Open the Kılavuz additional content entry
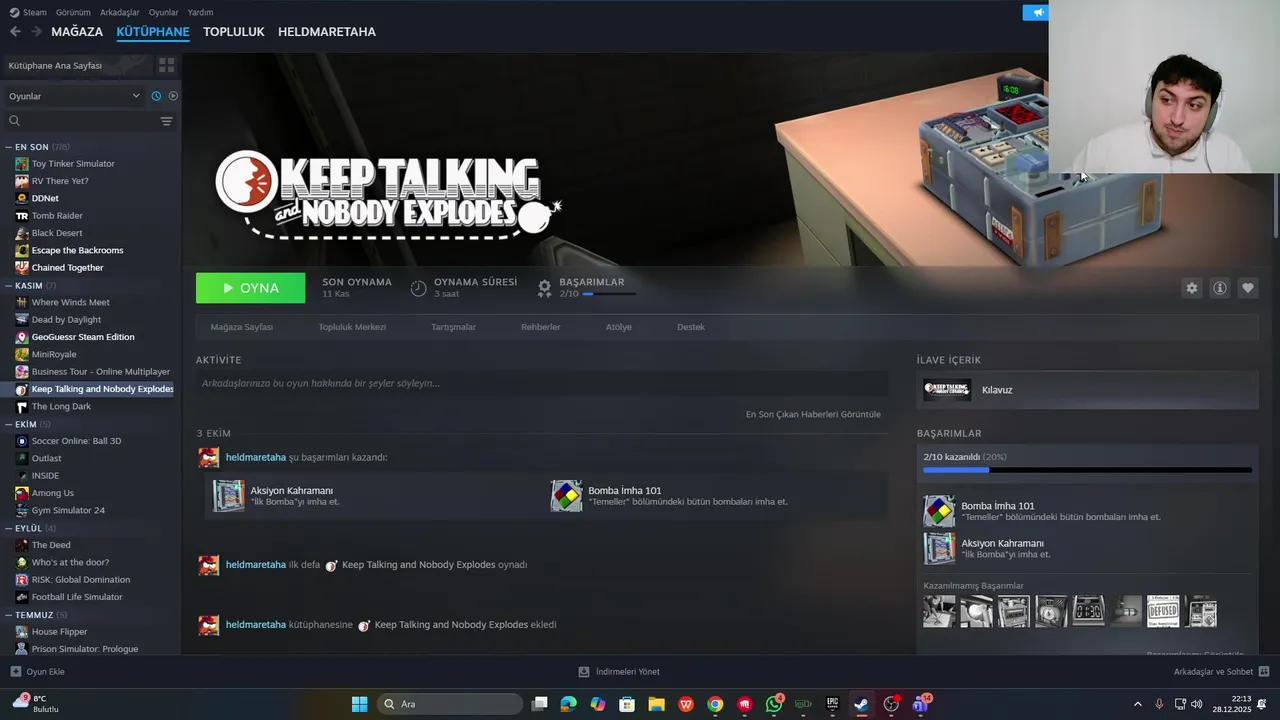Image resolution: width=1280 pixels, height=720 pixels. point(1087,390)
